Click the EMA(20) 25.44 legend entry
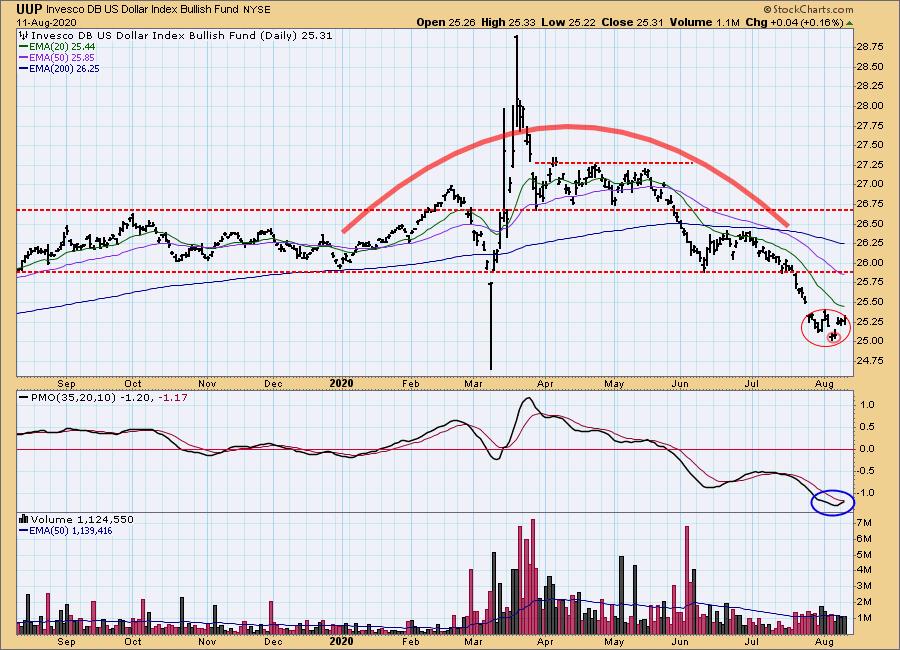Image resolution: width=900 pixels, height=650 pixels. tap(57, 47)
